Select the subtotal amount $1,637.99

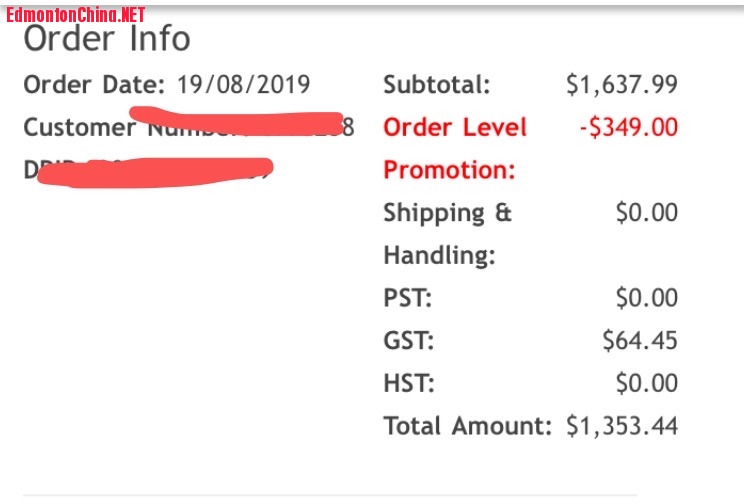622,84
